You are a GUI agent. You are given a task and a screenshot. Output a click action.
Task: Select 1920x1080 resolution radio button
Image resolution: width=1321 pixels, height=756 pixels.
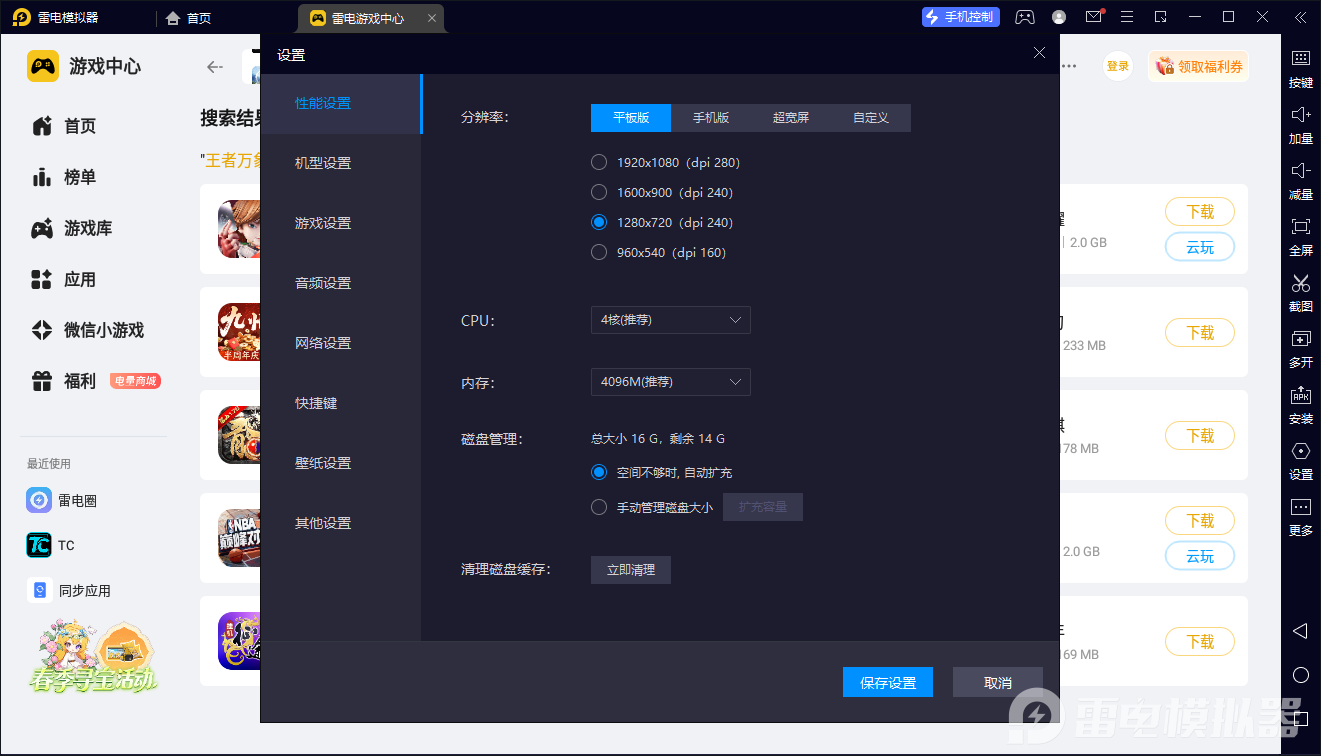599,162
